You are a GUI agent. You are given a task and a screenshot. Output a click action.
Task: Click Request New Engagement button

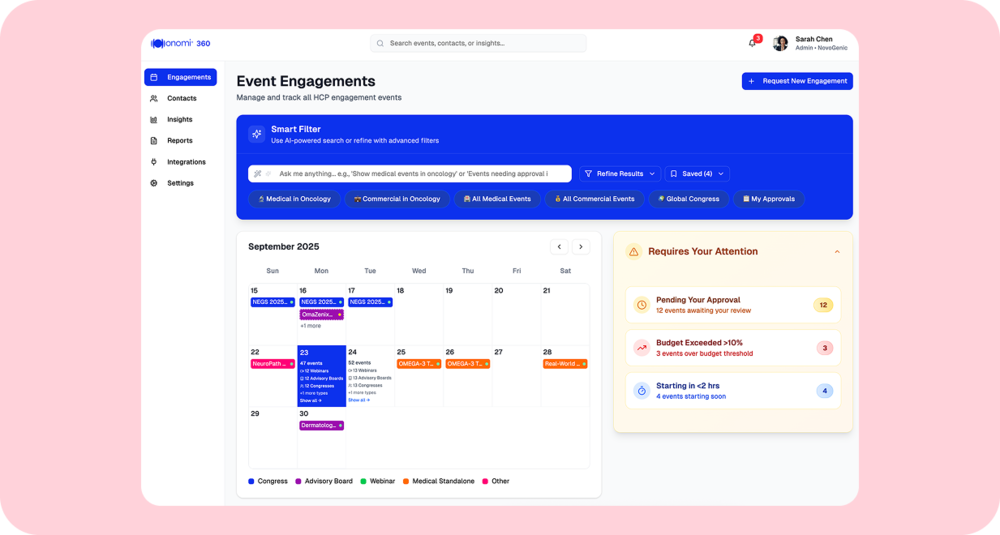point(797,81)
